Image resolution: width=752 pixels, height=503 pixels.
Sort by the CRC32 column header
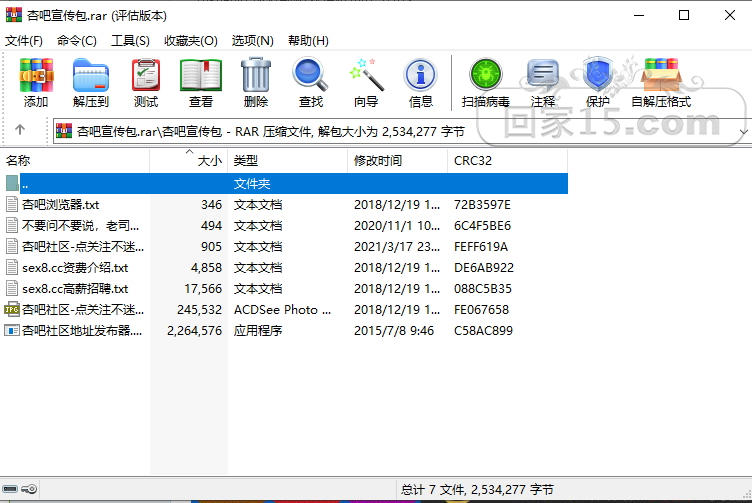tap(507, 161)
